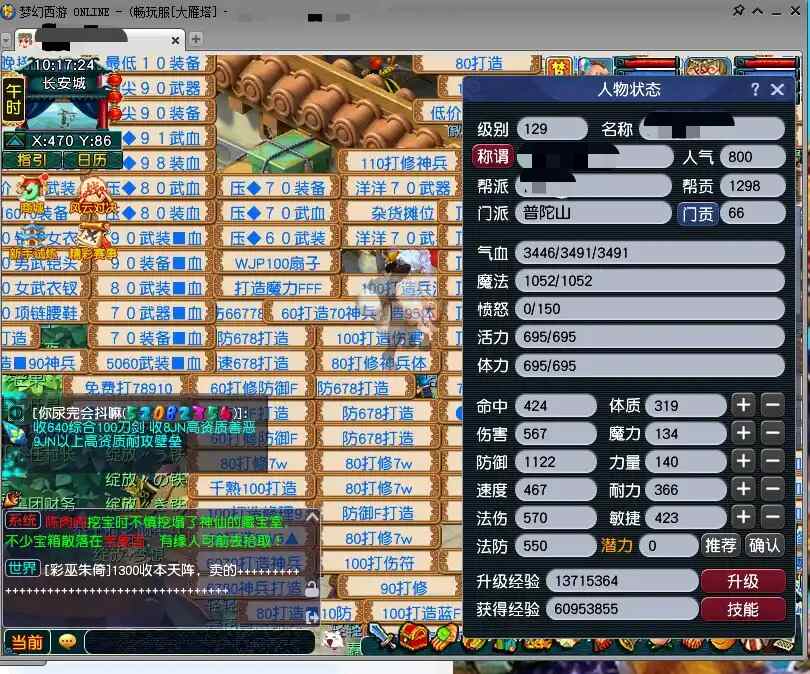Image resolution: width=810 pixels, height=674 pixels.
Task: Decrease 体质 with minus button
Action: click(x=773, y=405)
